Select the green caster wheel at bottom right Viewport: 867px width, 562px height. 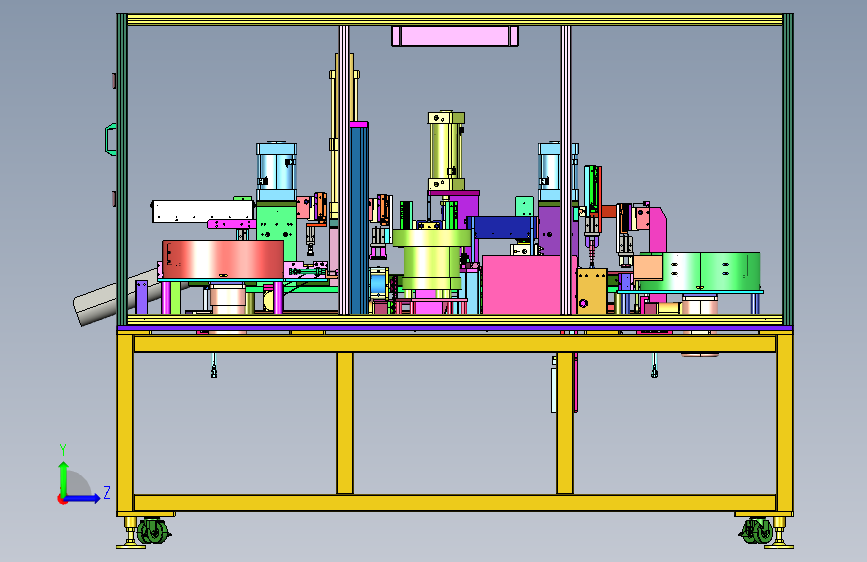pos(756,531)
